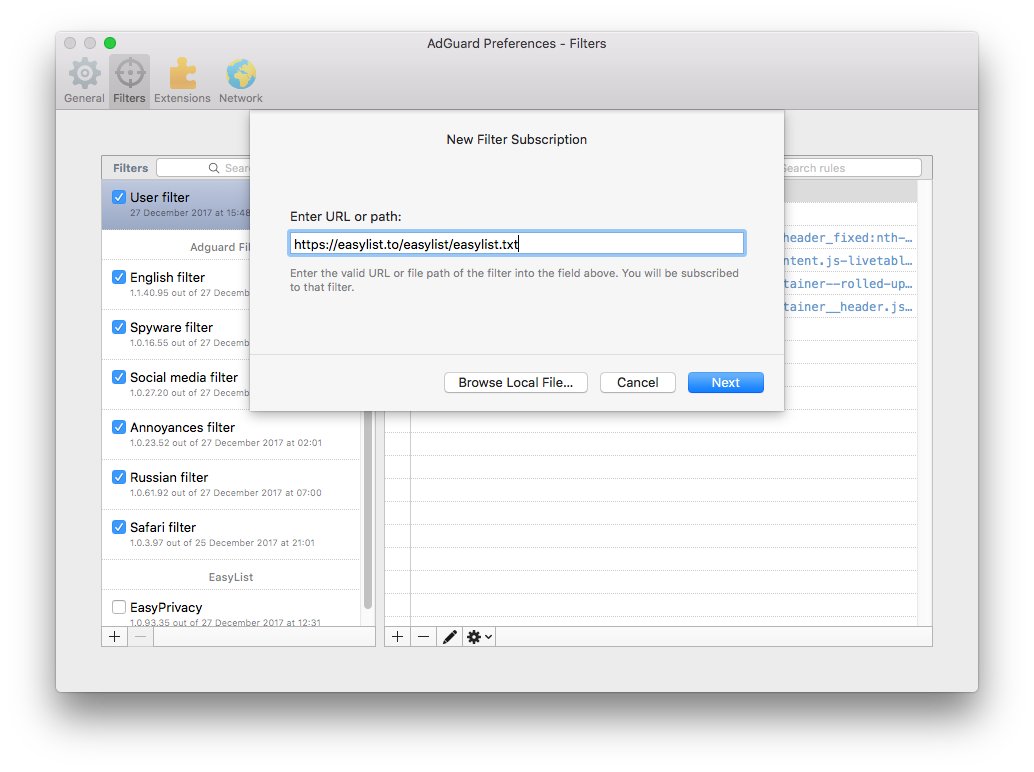Open the Network globe icon
The image size is (1034, 772).
click(241, 75)
